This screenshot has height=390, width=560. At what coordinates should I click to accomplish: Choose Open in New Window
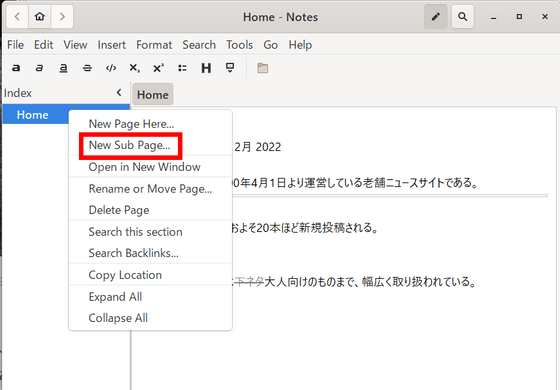[x=150, y=167]
